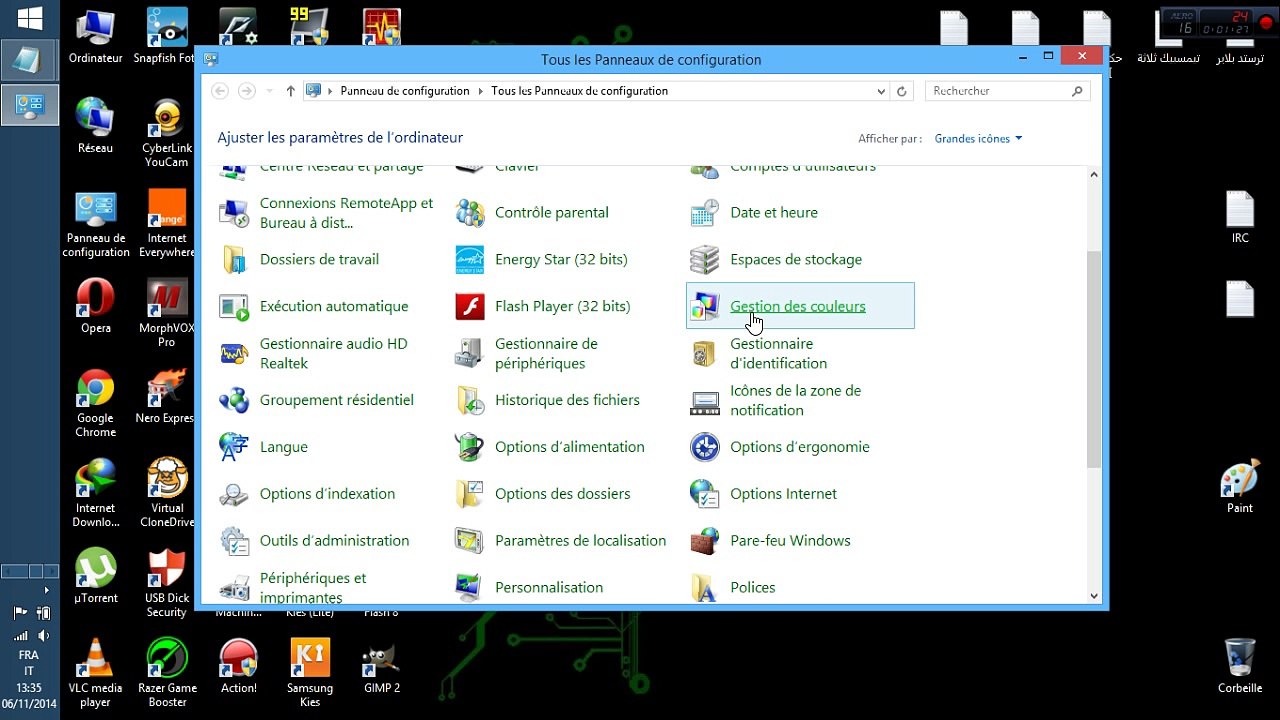Open Gestionnaire de périphériques icon

tap(470, 353)
